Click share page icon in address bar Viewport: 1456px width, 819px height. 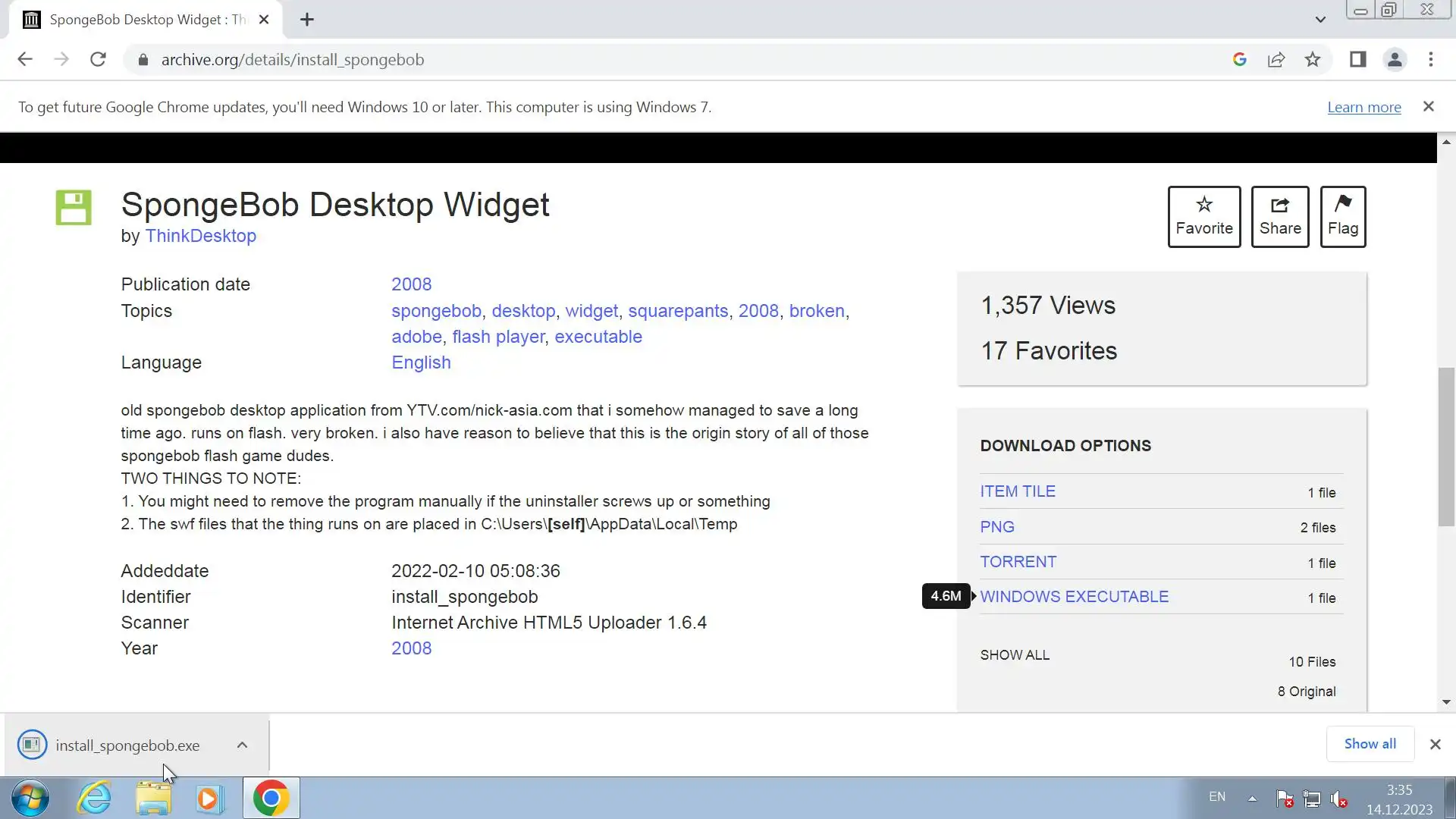click(1276, 60)
